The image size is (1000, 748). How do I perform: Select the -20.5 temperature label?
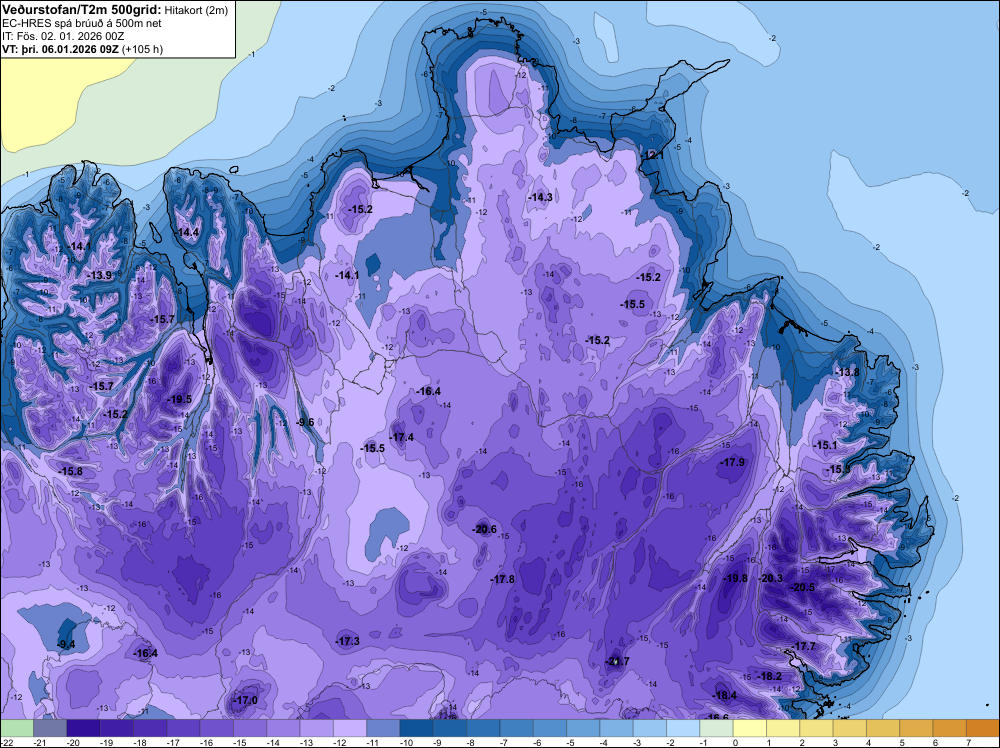tap(802, 587)
